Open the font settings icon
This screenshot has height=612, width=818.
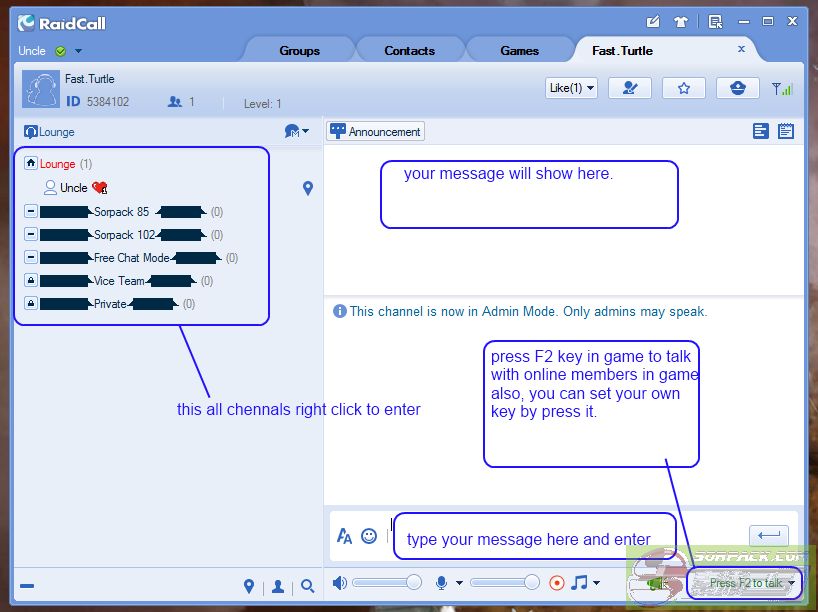tap(344, 536)
